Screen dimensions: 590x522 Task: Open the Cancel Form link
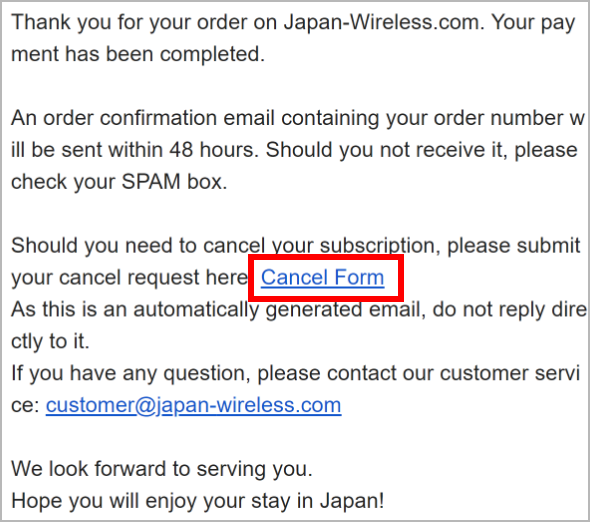point(322,278)
